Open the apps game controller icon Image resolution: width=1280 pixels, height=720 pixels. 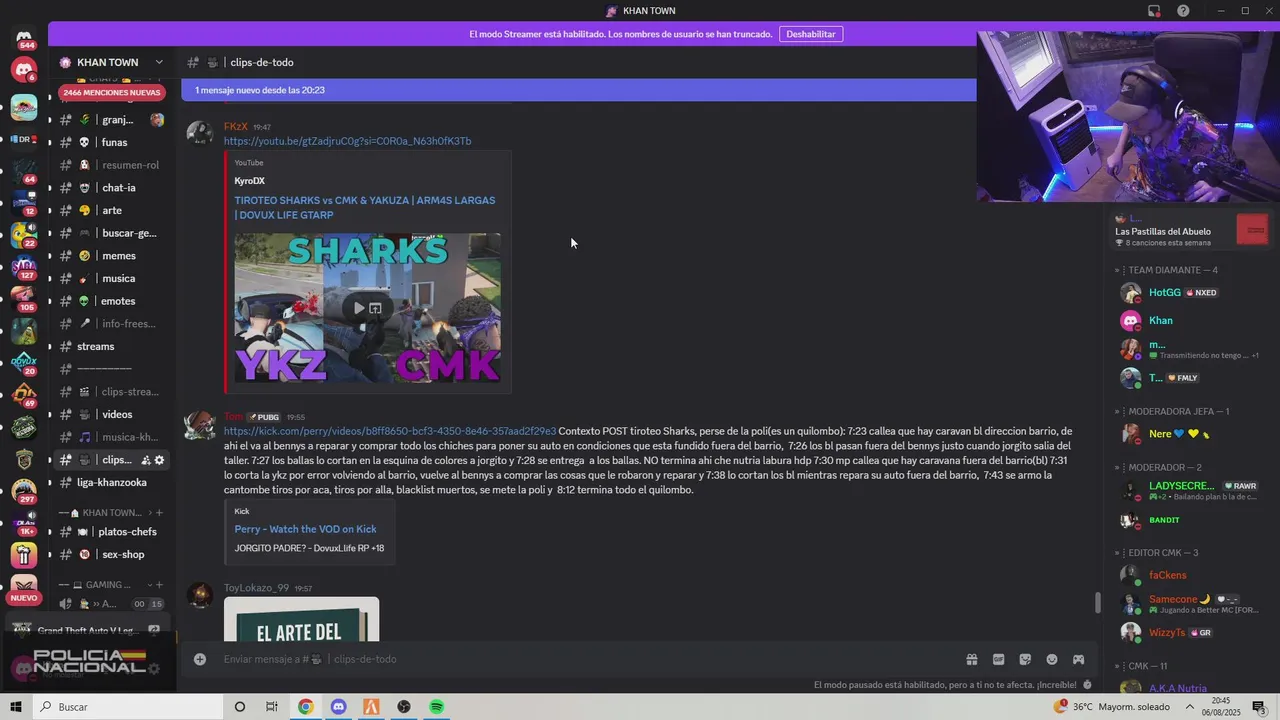[x=1079, y=659]
